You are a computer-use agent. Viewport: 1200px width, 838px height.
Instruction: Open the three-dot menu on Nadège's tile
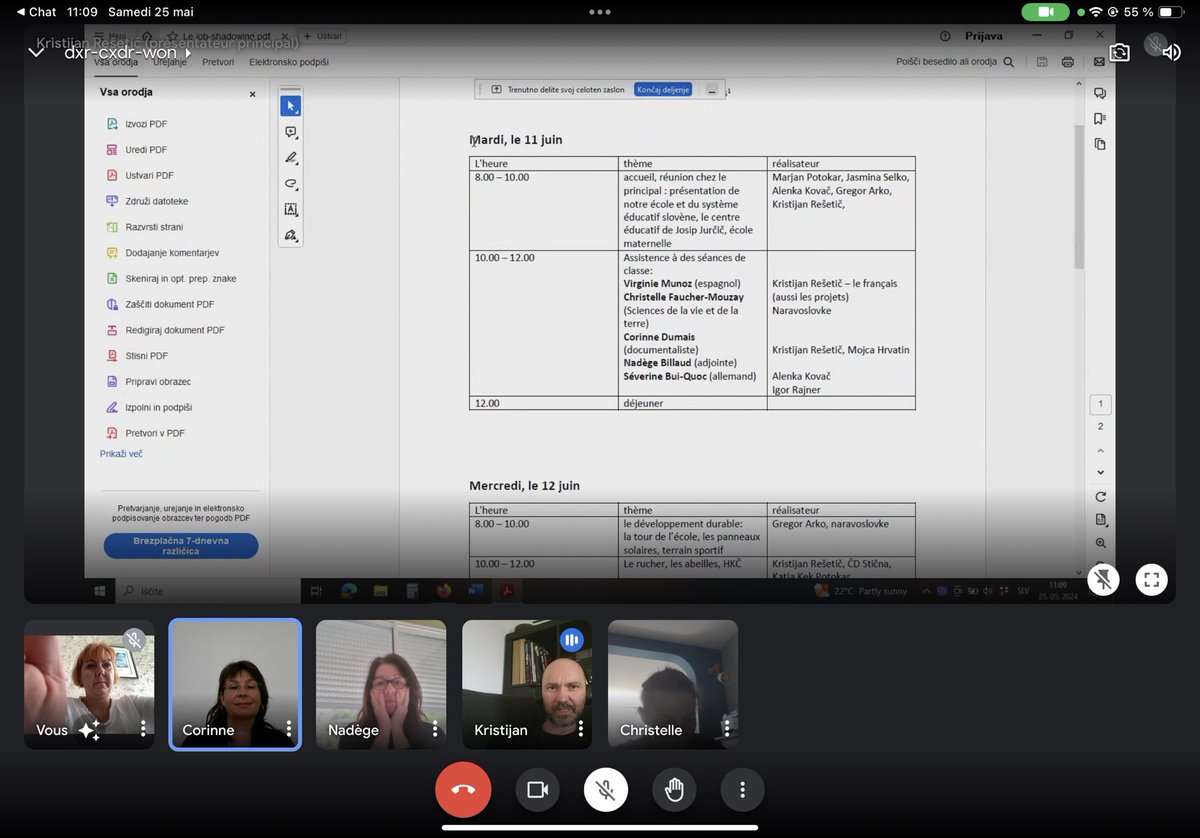click(435, 729)
